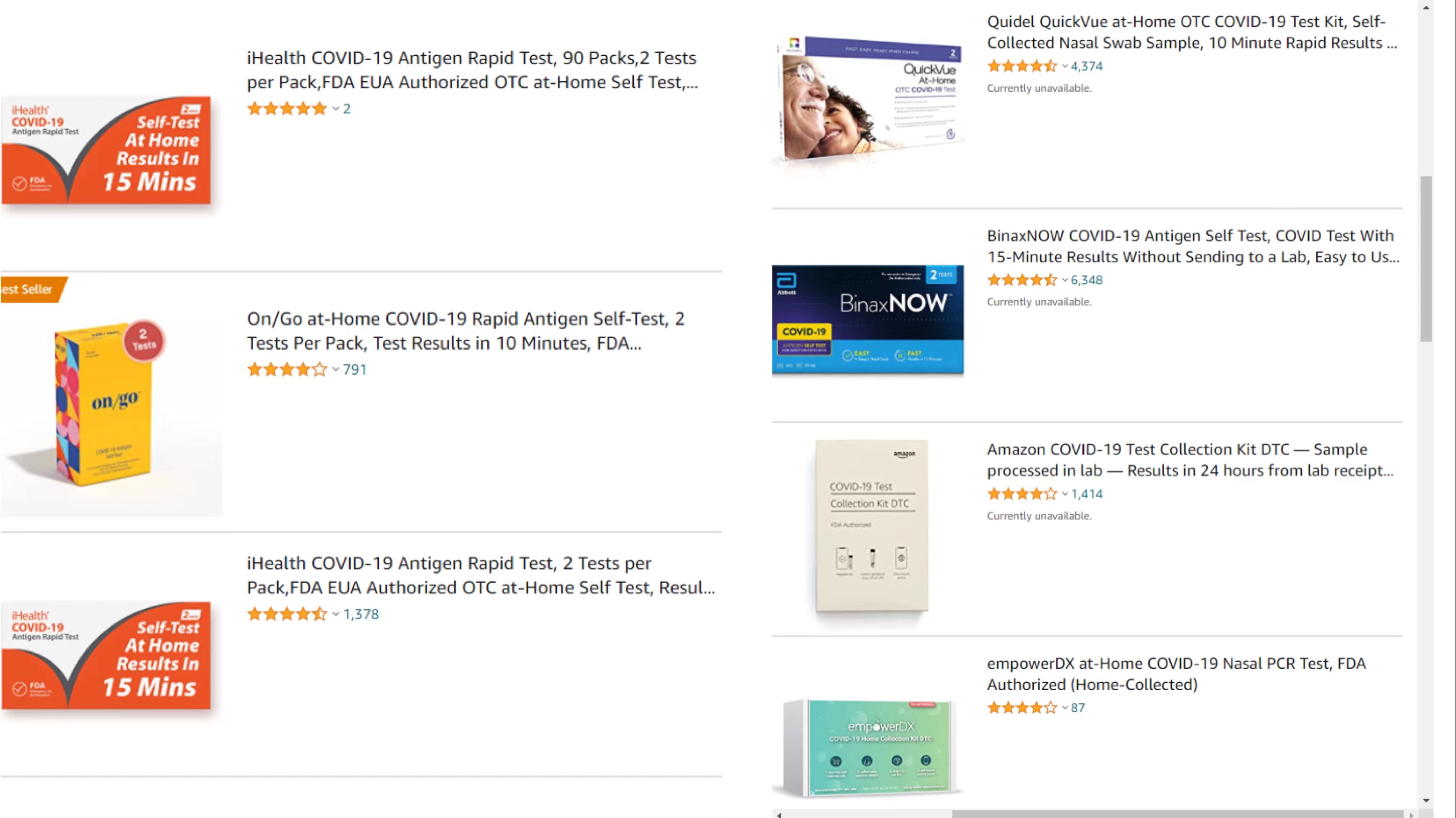Expand rating breakdown for iHealth 90 Packs

tap(336, 108)
